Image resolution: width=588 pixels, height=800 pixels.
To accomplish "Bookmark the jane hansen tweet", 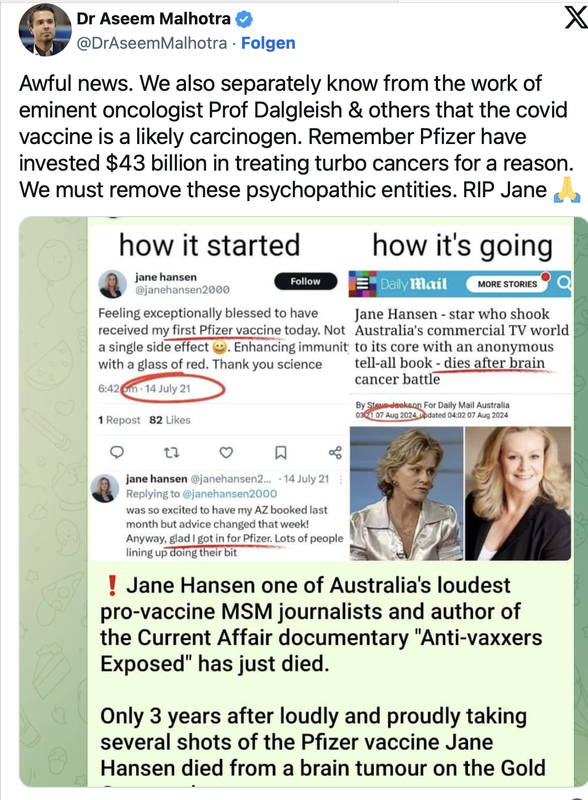I will [281, 452].
